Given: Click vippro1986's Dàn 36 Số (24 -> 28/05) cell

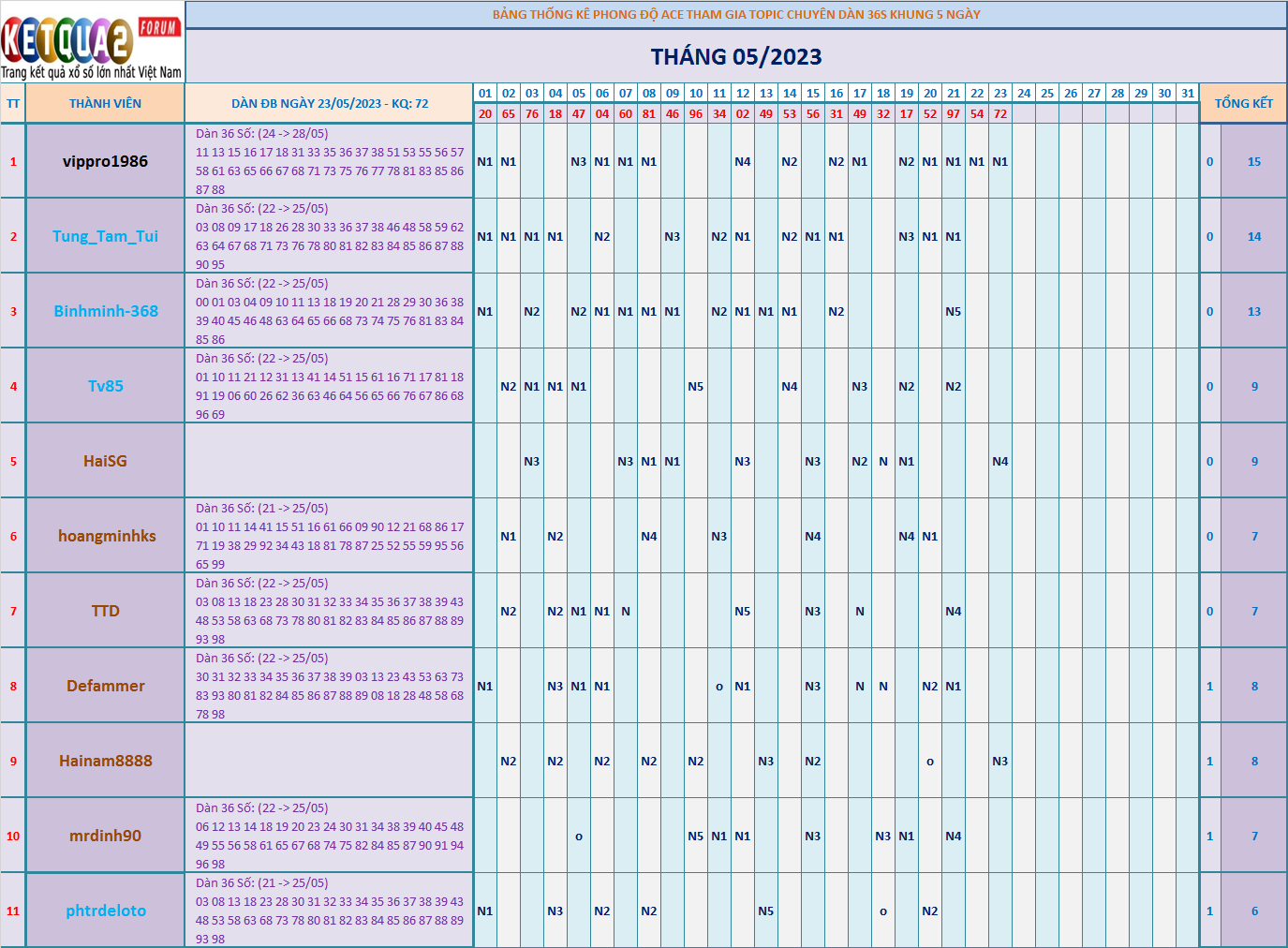Looking at the screenshot, I should tap(330, 161).
